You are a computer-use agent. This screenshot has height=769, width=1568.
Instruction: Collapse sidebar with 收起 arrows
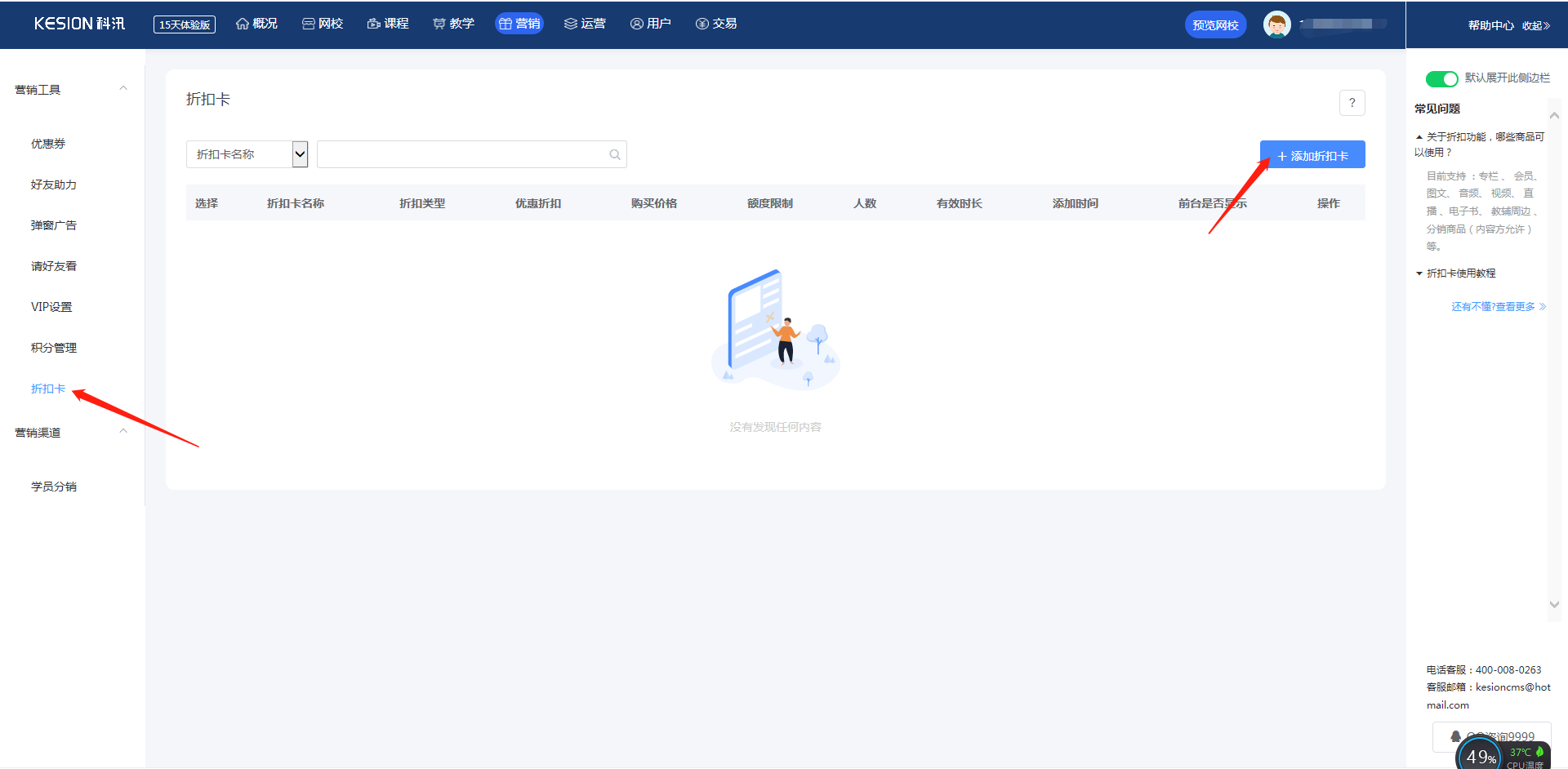(x=1535, y=25)
